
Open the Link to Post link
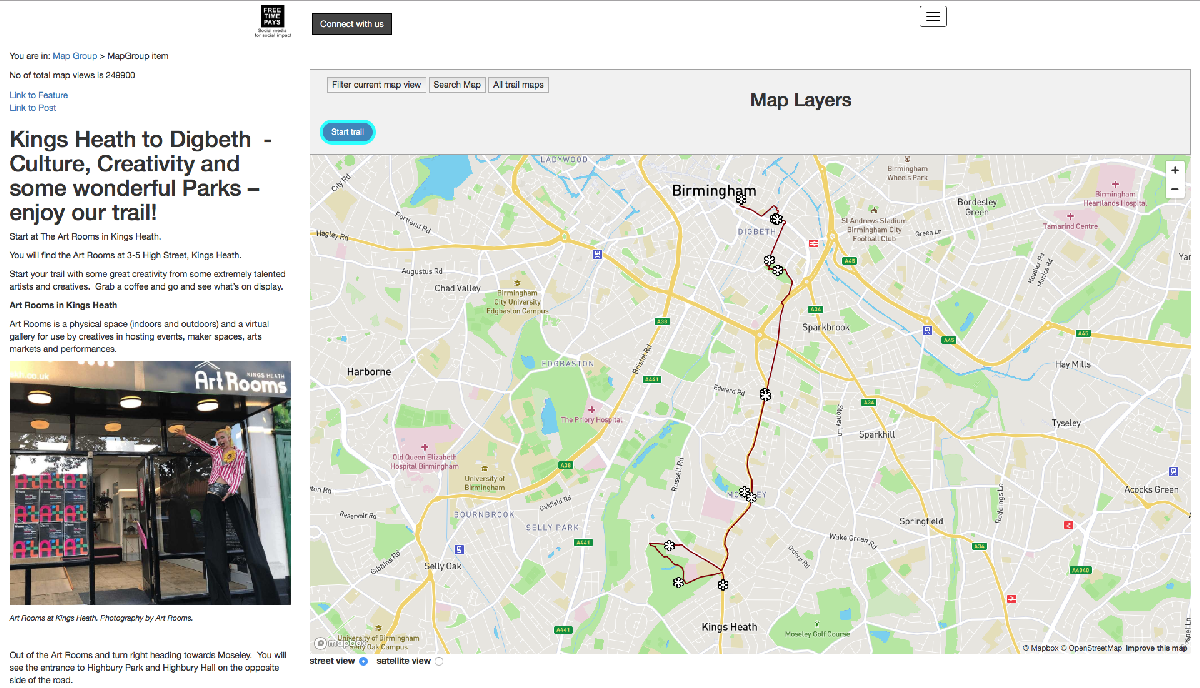click(33, 108)
